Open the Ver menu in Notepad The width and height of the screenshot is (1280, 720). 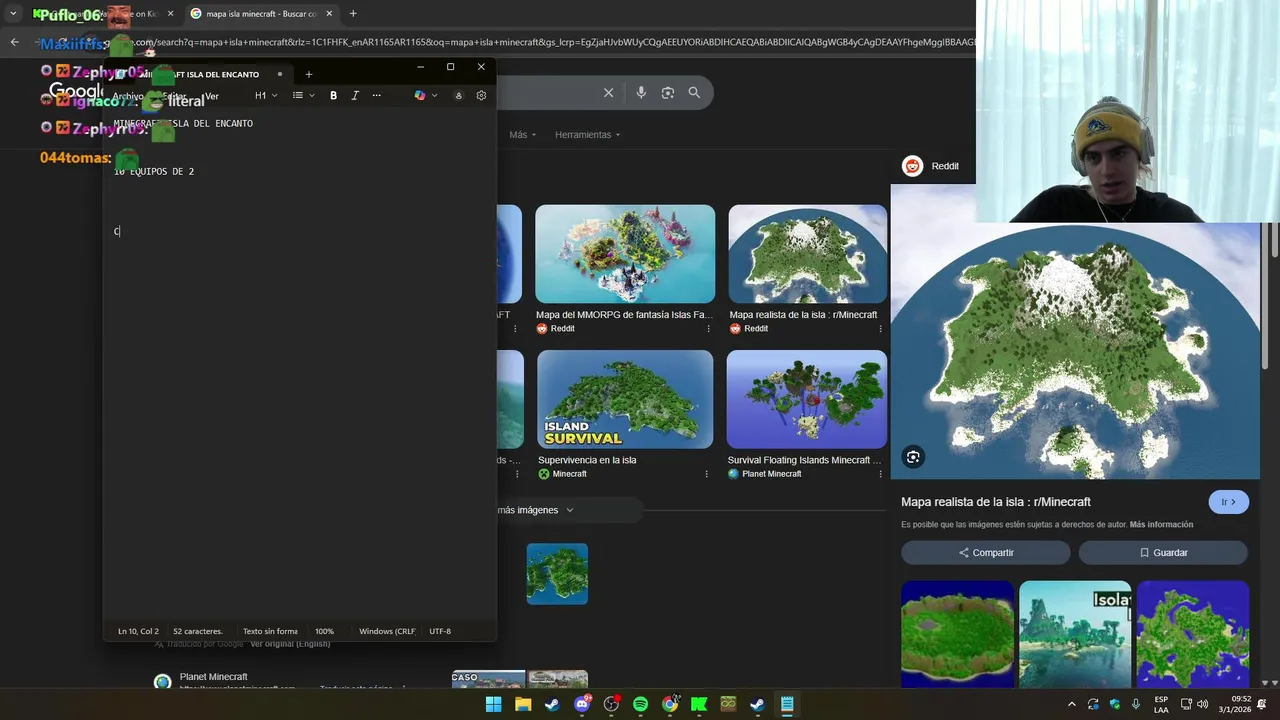(x=211, y=96)
